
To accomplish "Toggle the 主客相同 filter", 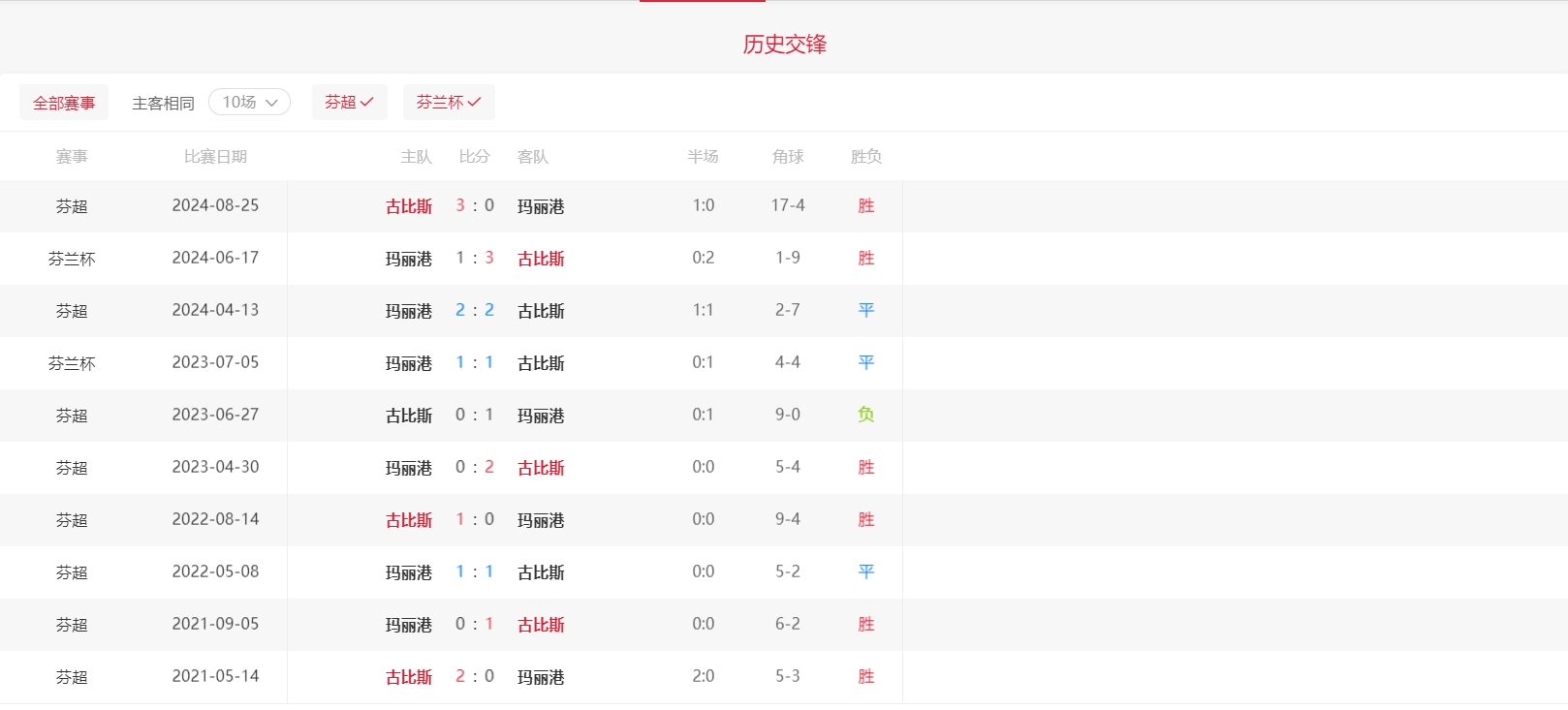I will coord(163,103).
